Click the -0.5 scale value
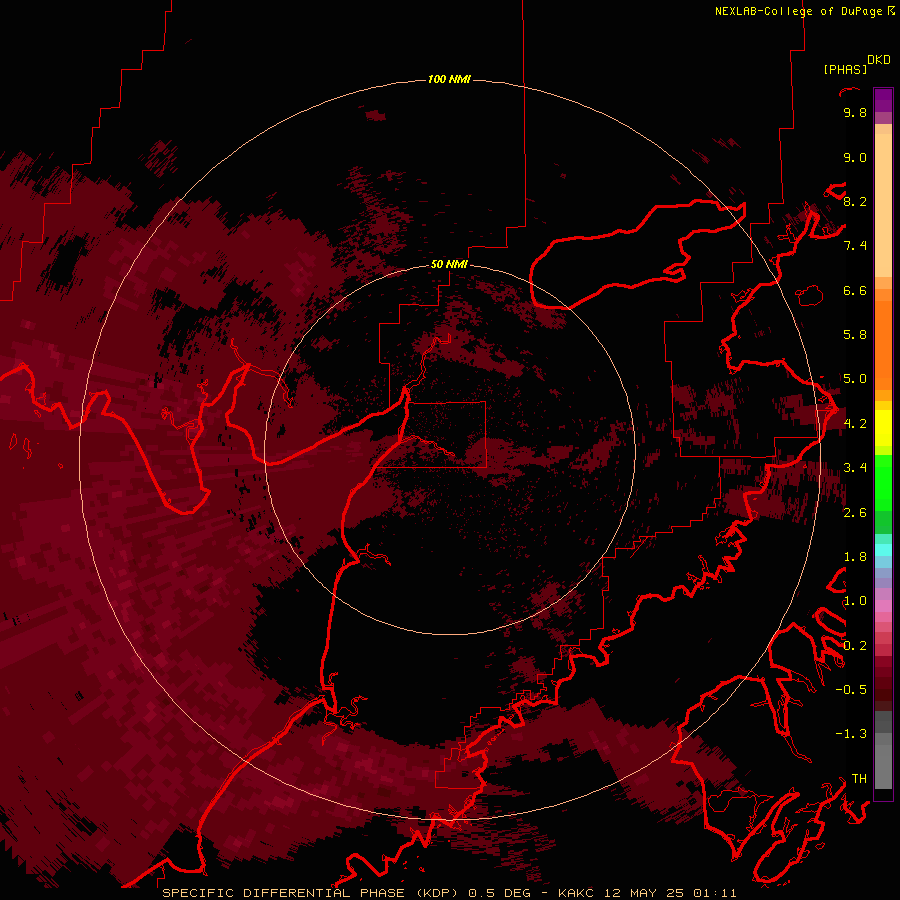The height and width of the screenshot is (900, 900). tap(851, 690)
